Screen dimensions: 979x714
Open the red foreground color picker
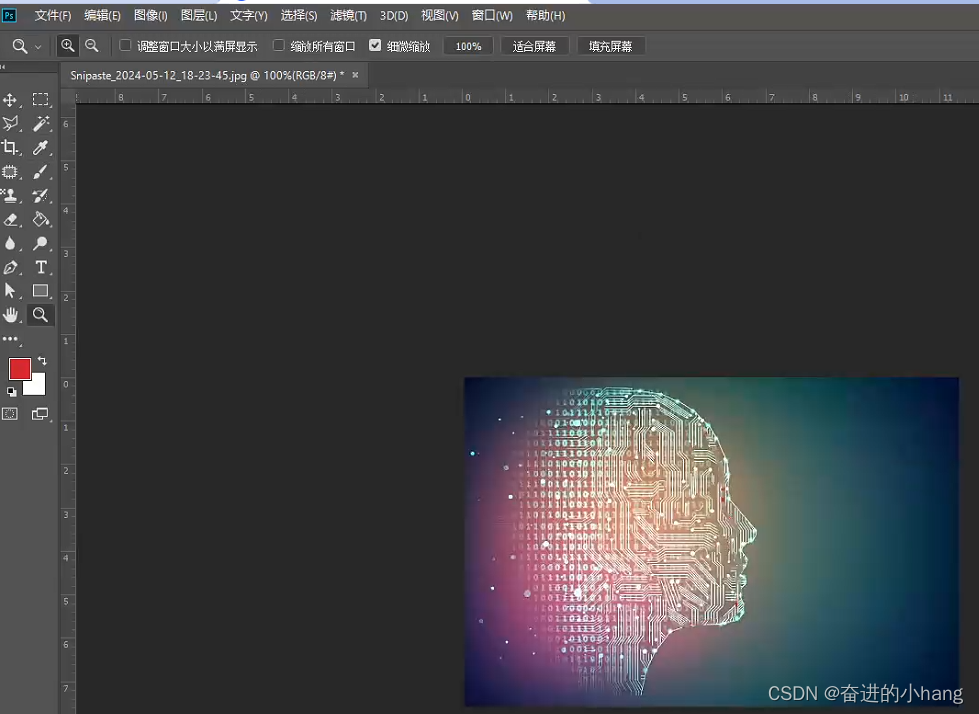(19, 369)
